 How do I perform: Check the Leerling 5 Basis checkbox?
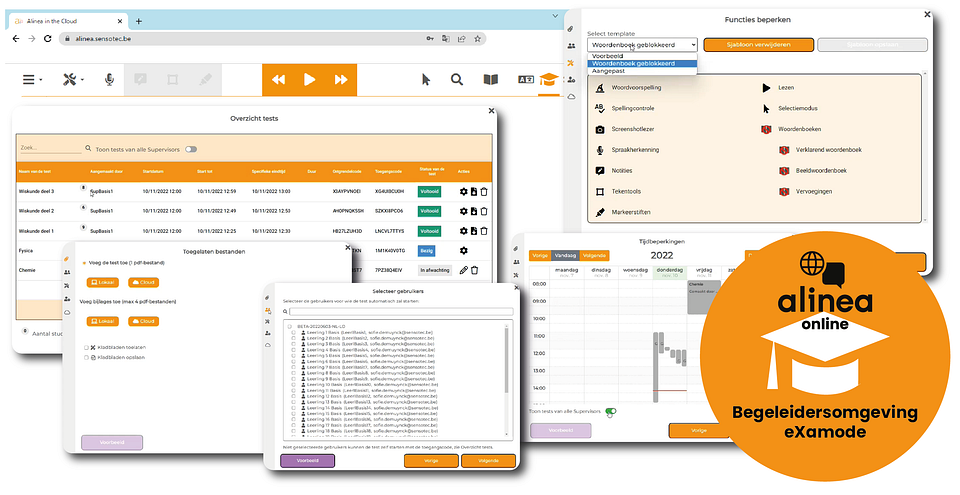click(294, 356)
